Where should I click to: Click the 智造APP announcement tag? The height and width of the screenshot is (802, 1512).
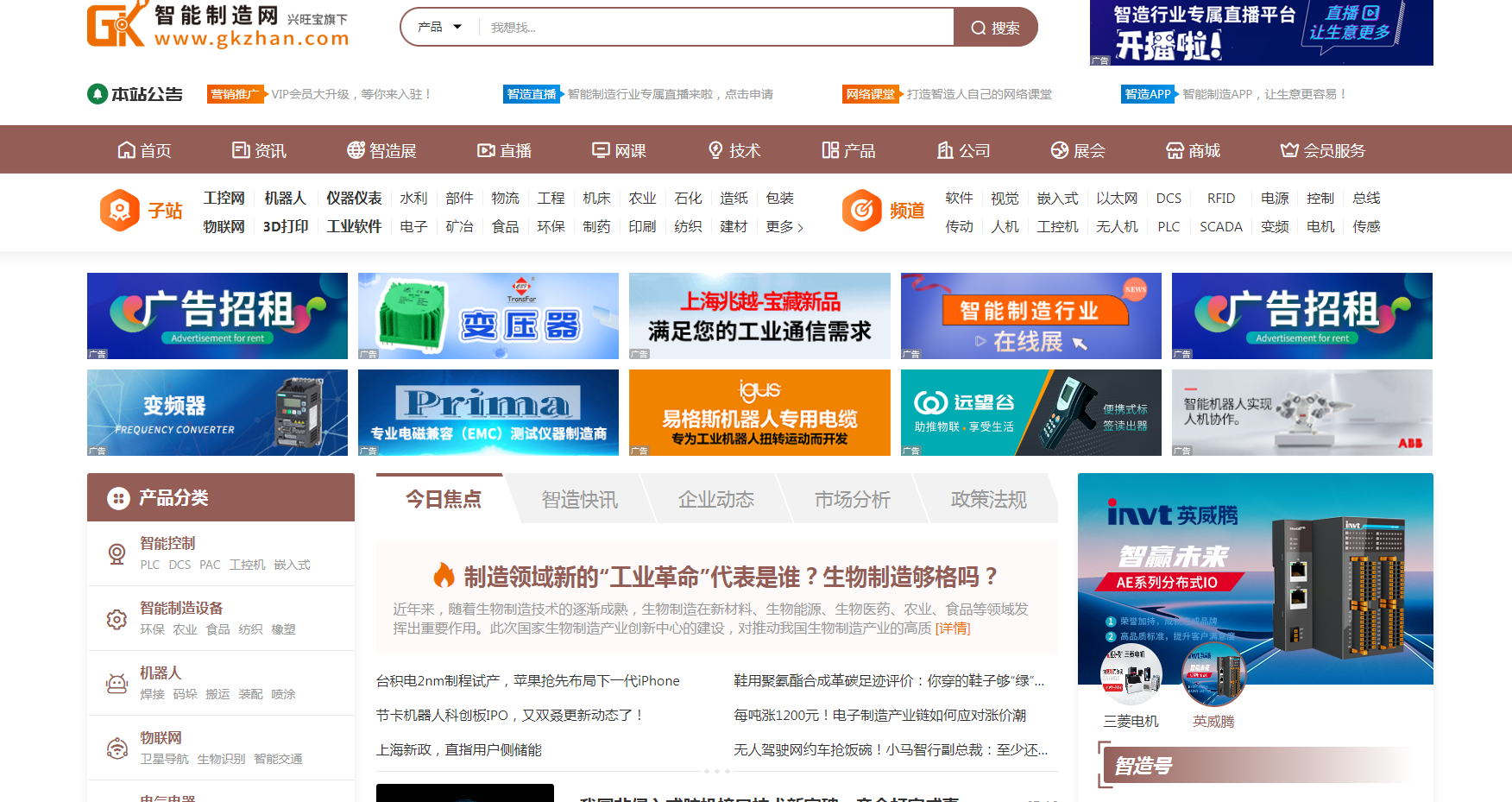[x=1148, y=94]
